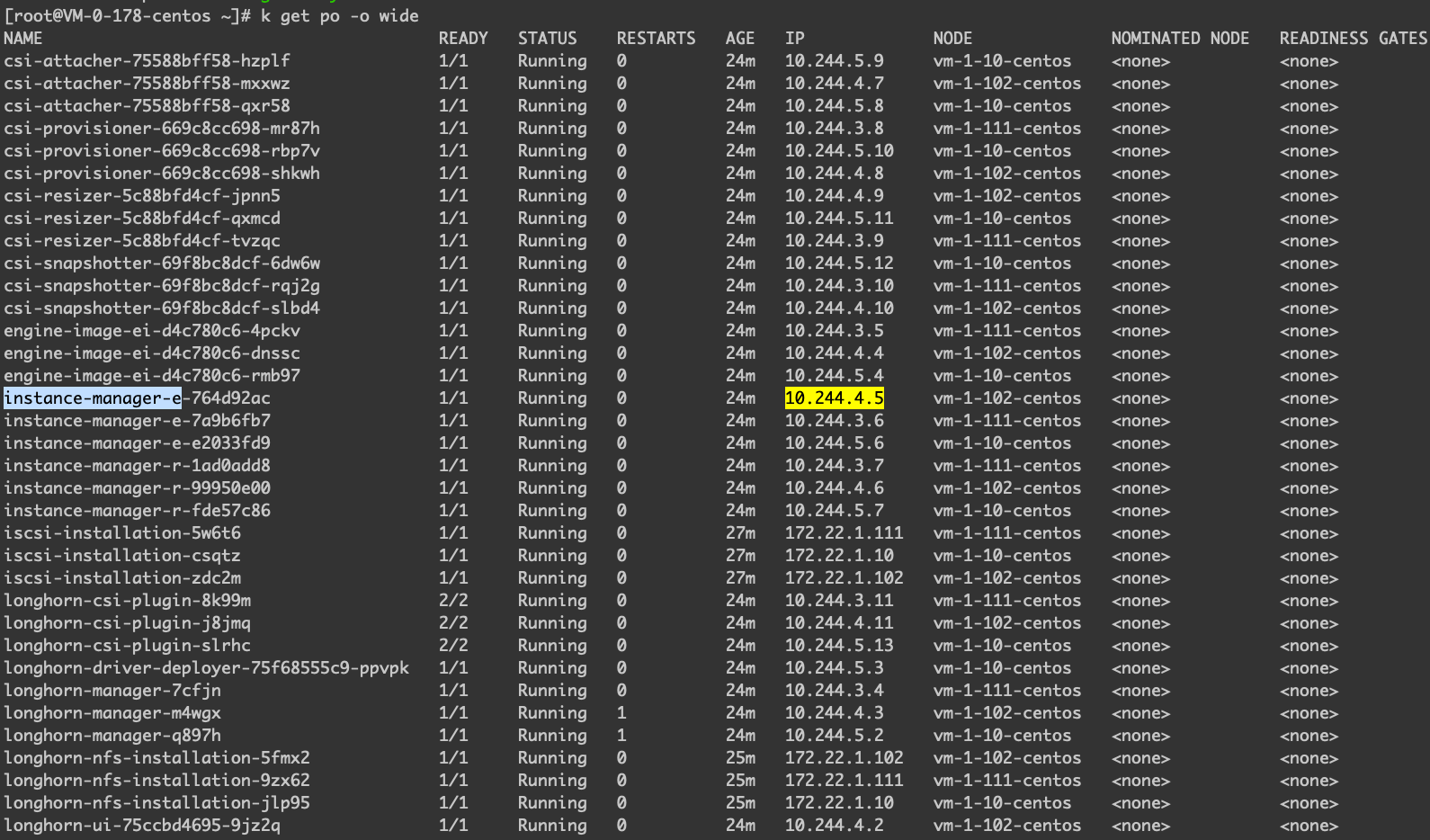Click the pod name engine-image-ei-d4c780c6-dnssc
This screenshot has height=840, width=1430.
pyautogui.click(x=152, y=353)
